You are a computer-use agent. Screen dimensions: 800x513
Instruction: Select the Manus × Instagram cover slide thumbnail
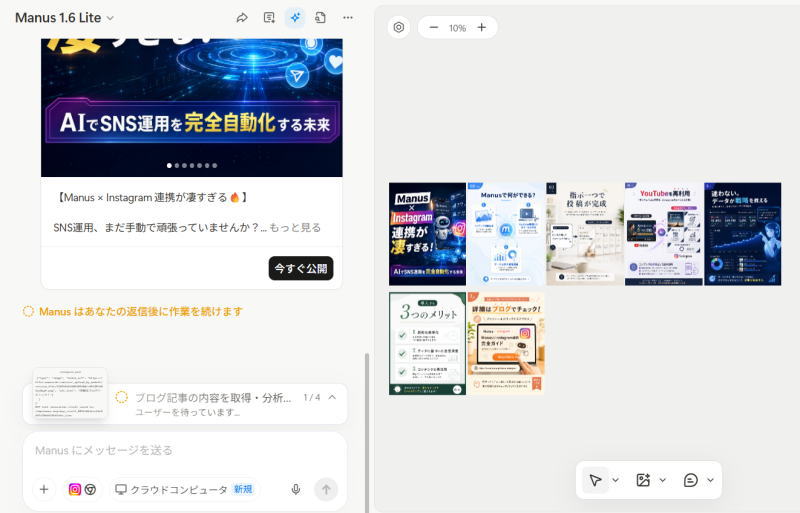(x=428, y=234)
